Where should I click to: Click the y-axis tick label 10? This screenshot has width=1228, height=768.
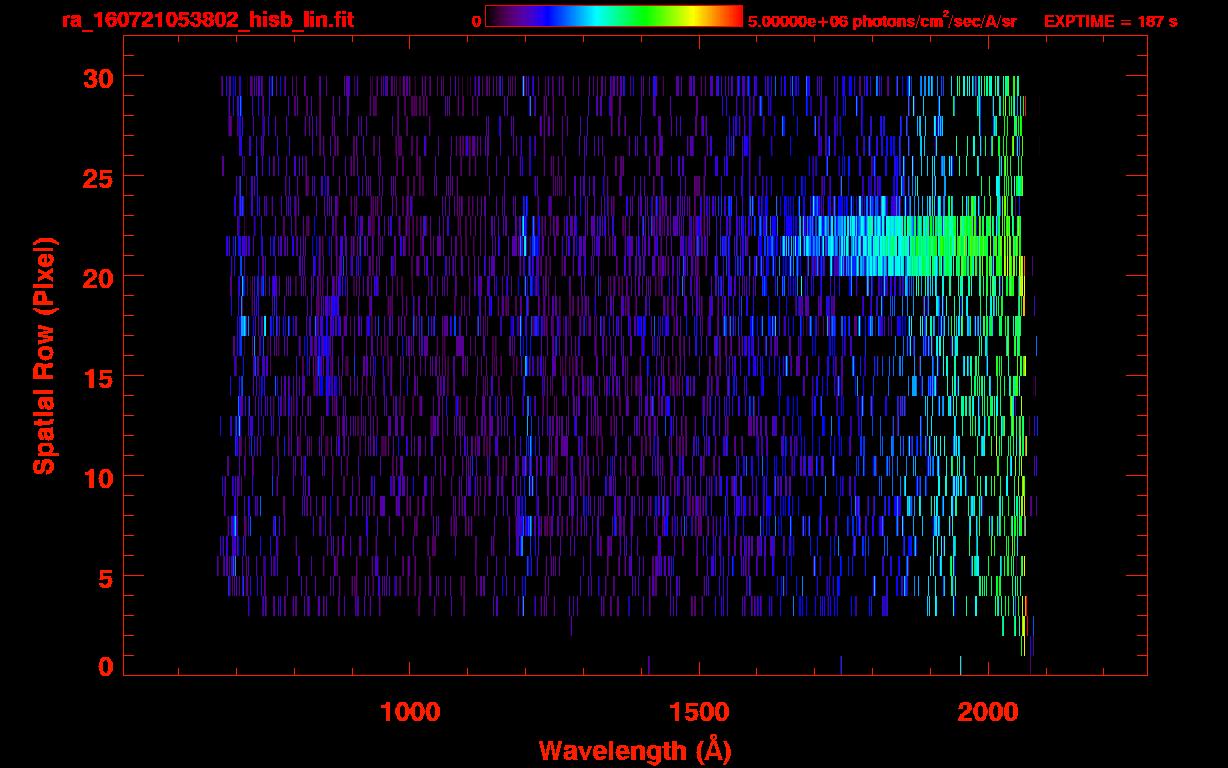click(x=96, y=477)
